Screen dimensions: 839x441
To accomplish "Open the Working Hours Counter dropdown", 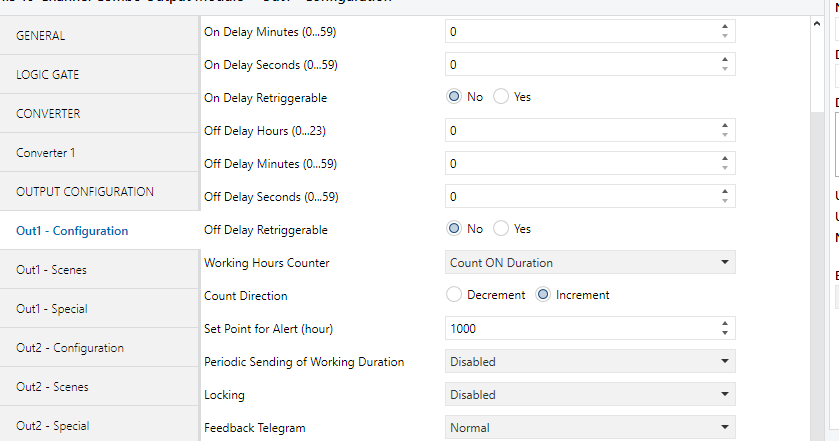I will click(590, 262).
